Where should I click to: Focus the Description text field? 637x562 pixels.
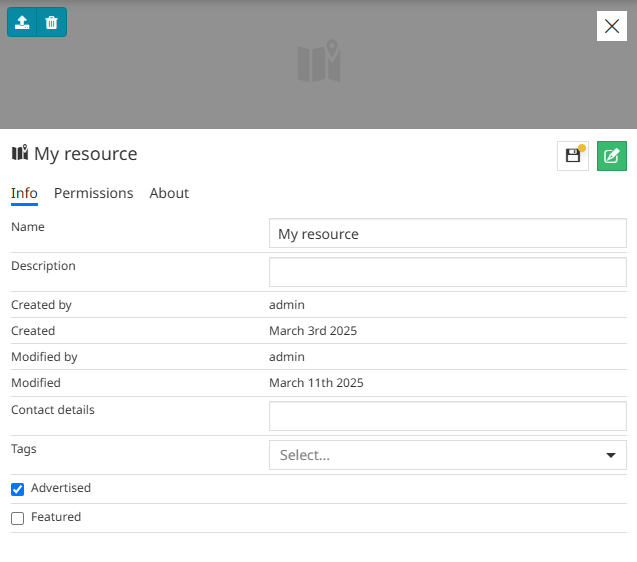[x=447, y=272]
